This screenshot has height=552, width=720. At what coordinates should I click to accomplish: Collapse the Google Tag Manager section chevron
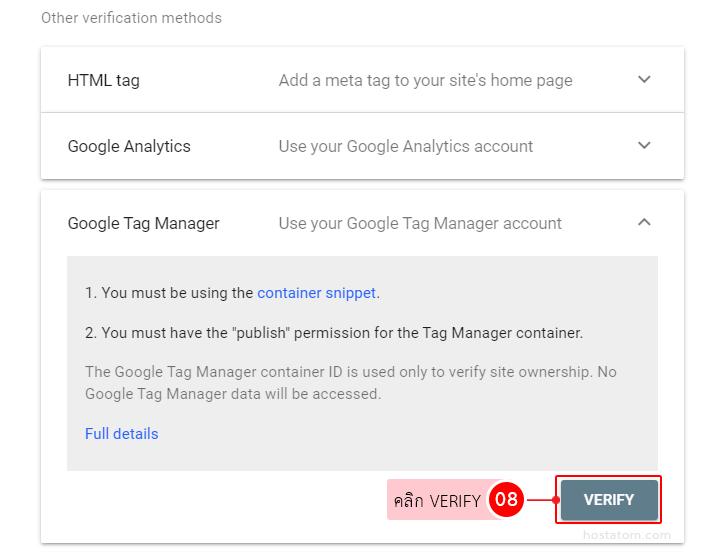click(644, 223)
